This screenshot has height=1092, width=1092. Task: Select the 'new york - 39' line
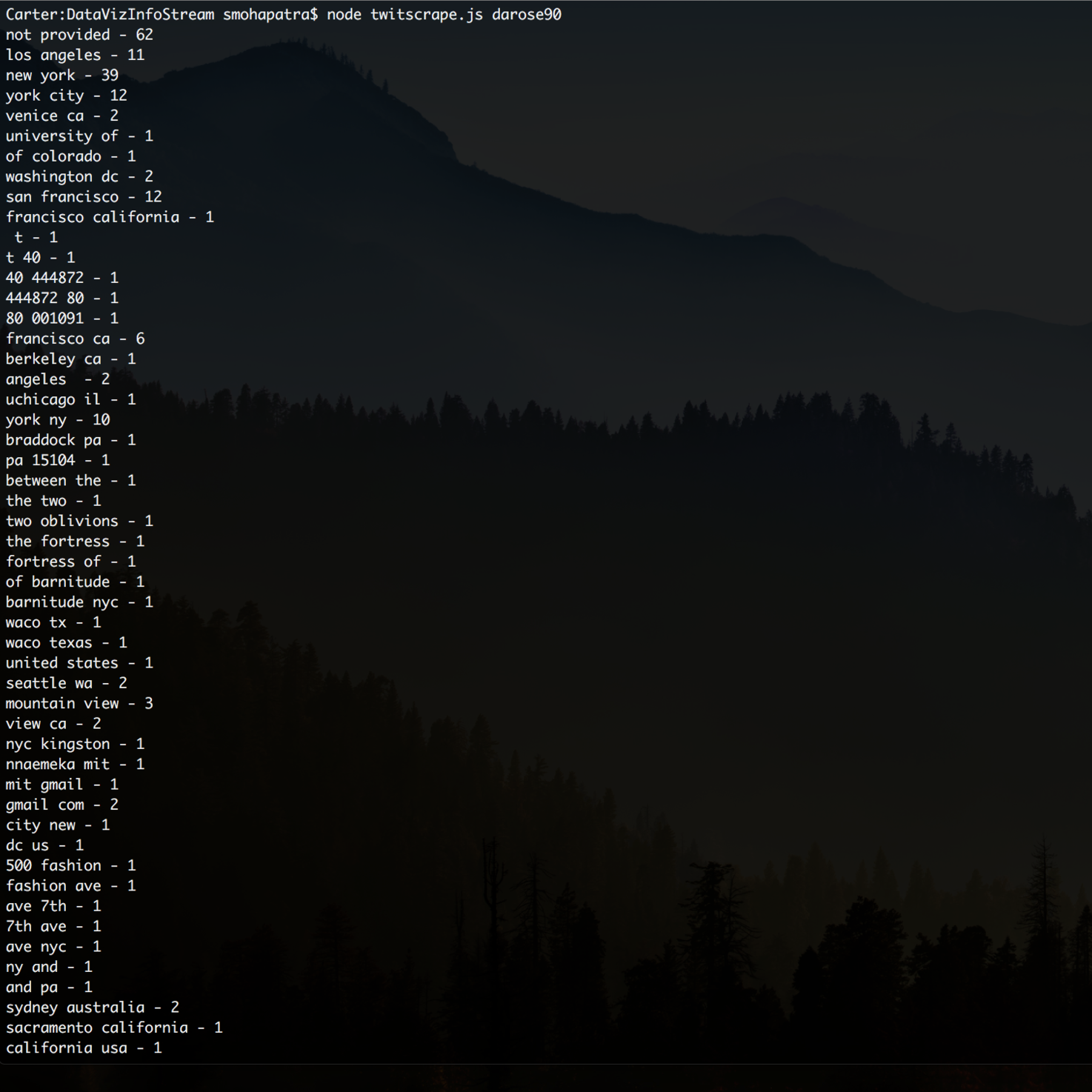(62, 76)
